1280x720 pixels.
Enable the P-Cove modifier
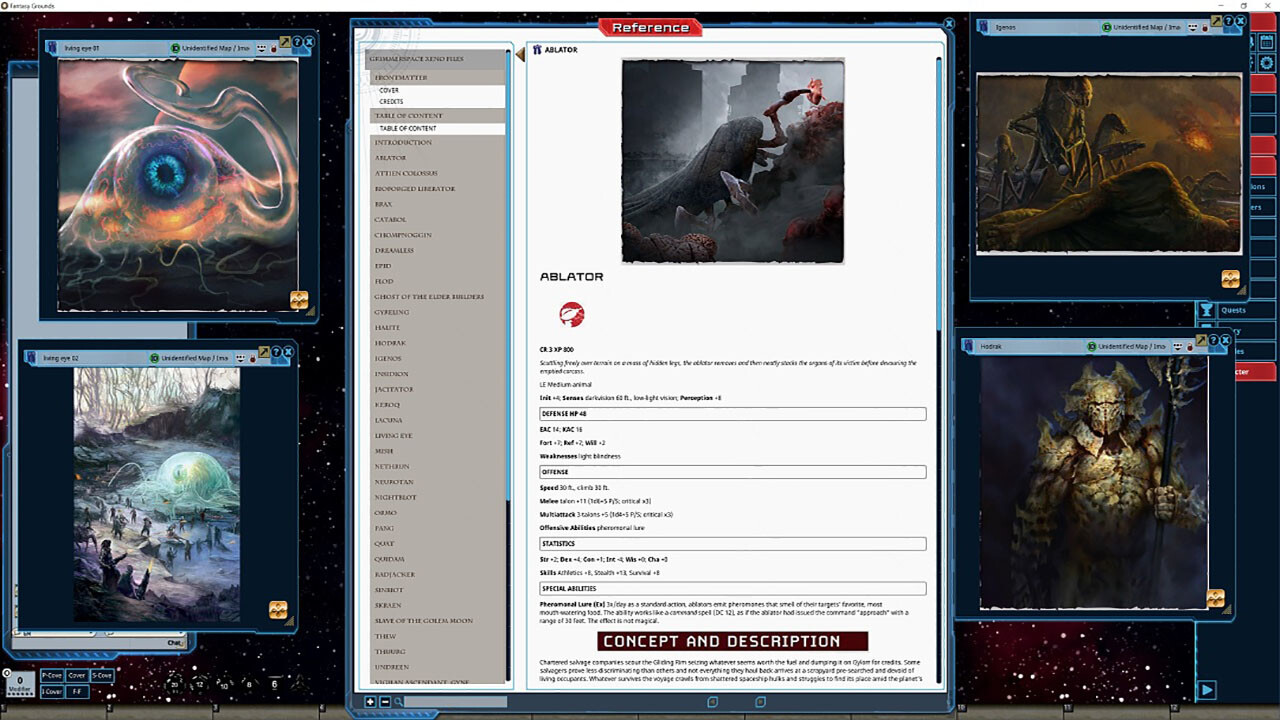[x=52, y=675]
